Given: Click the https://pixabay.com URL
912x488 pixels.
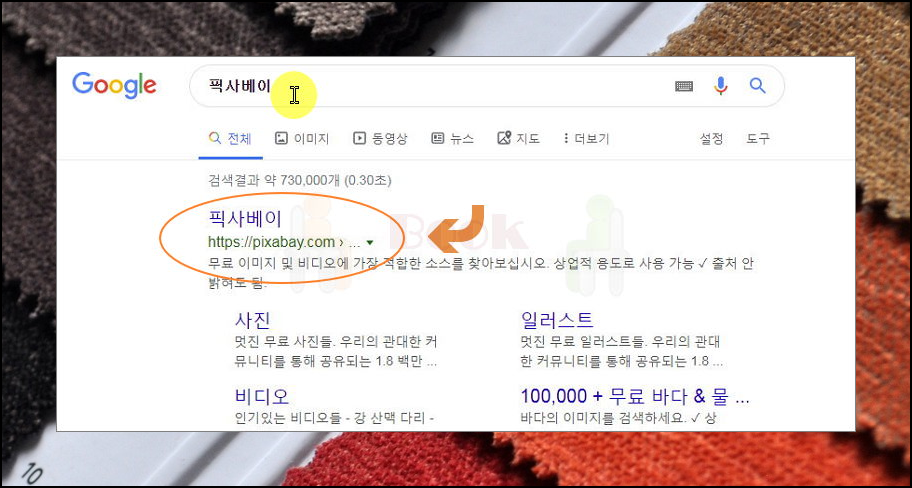Looking at the screenshot, I should click(x=272, y=242).
